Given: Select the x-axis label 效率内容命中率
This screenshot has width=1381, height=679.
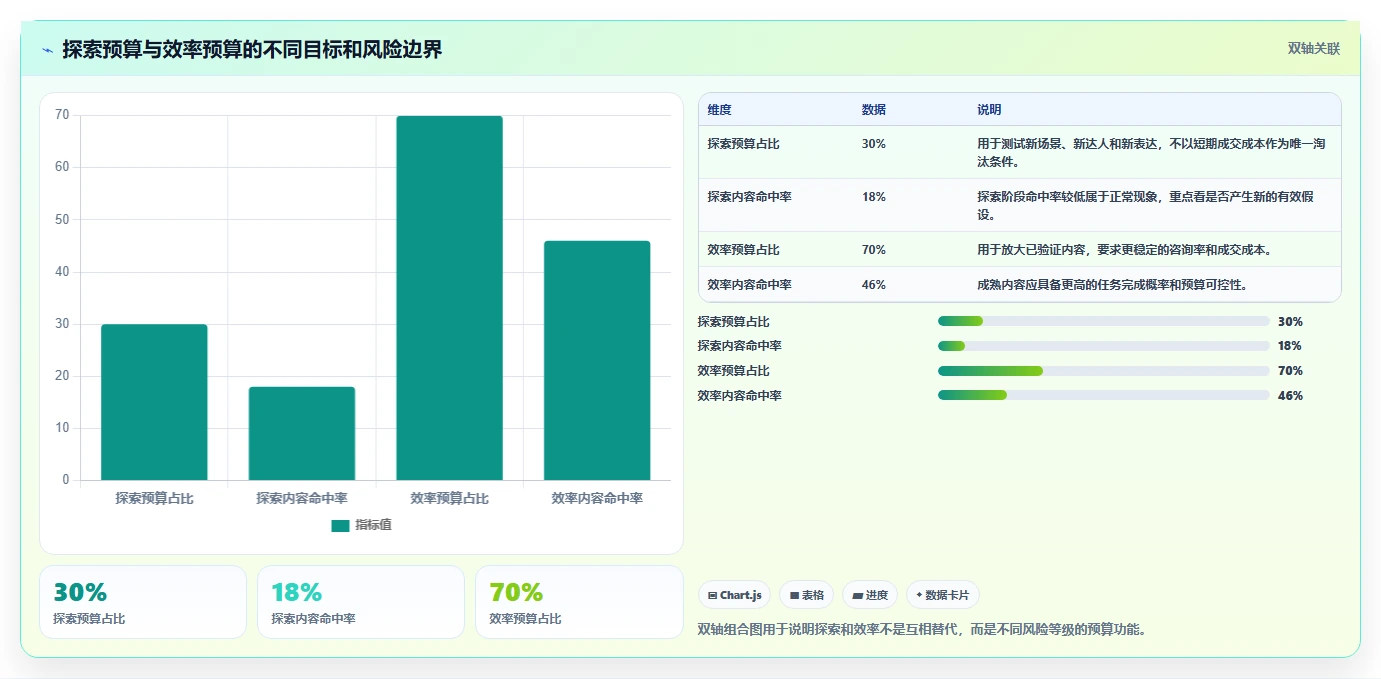Looking at the screenshot, I should point(597,498).
